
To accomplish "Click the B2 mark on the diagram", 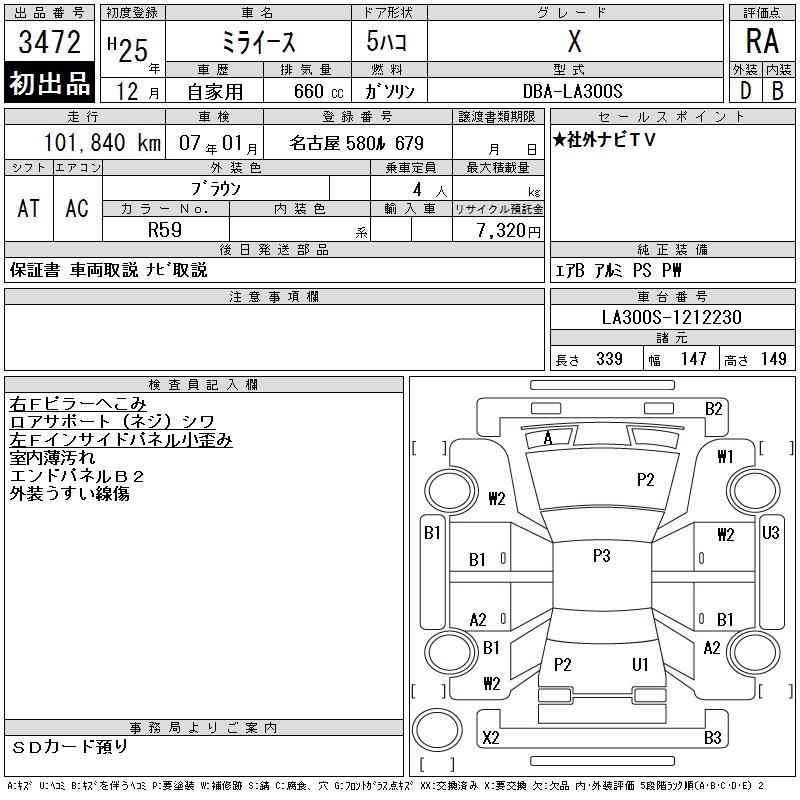I will pyautogui.click(x=713, y=409).
